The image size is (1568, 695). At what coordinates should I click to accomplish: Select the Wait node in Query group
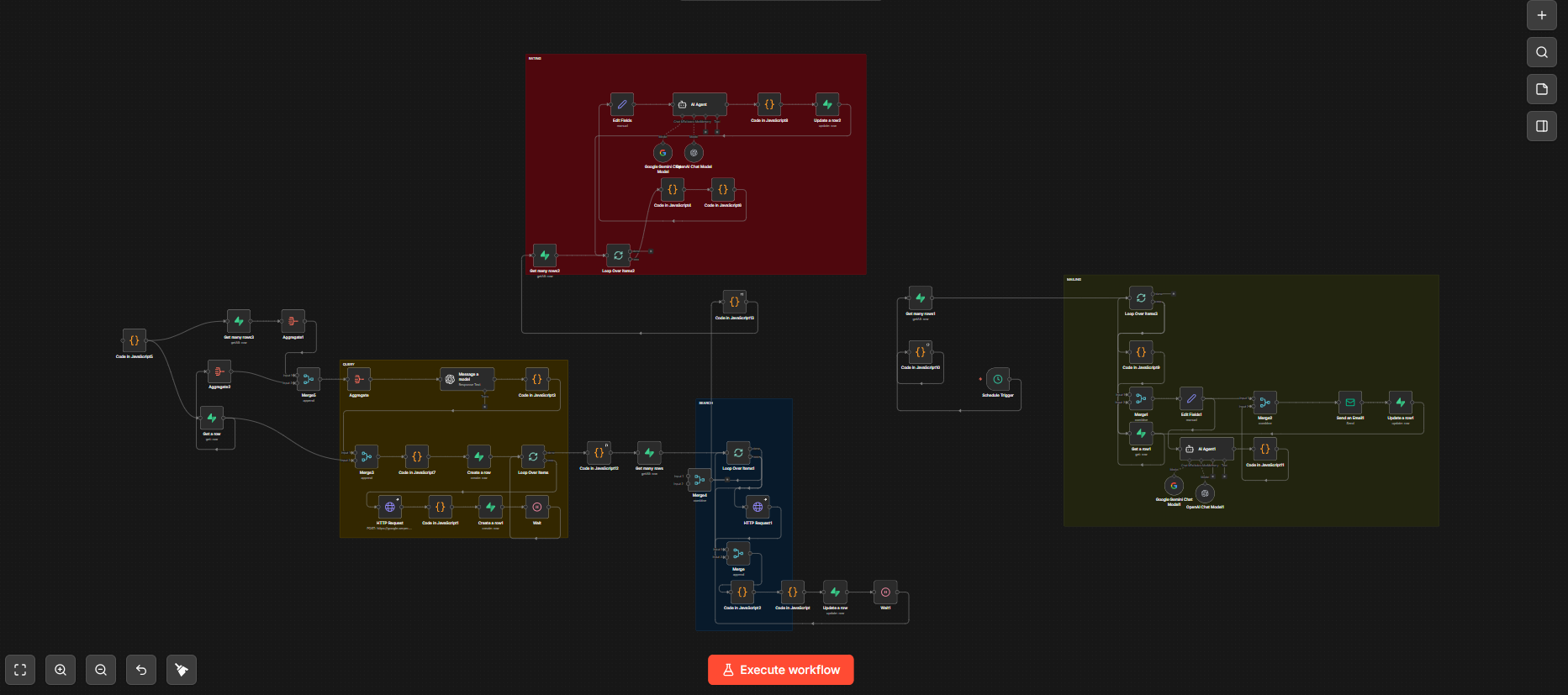tap(537, 507)
